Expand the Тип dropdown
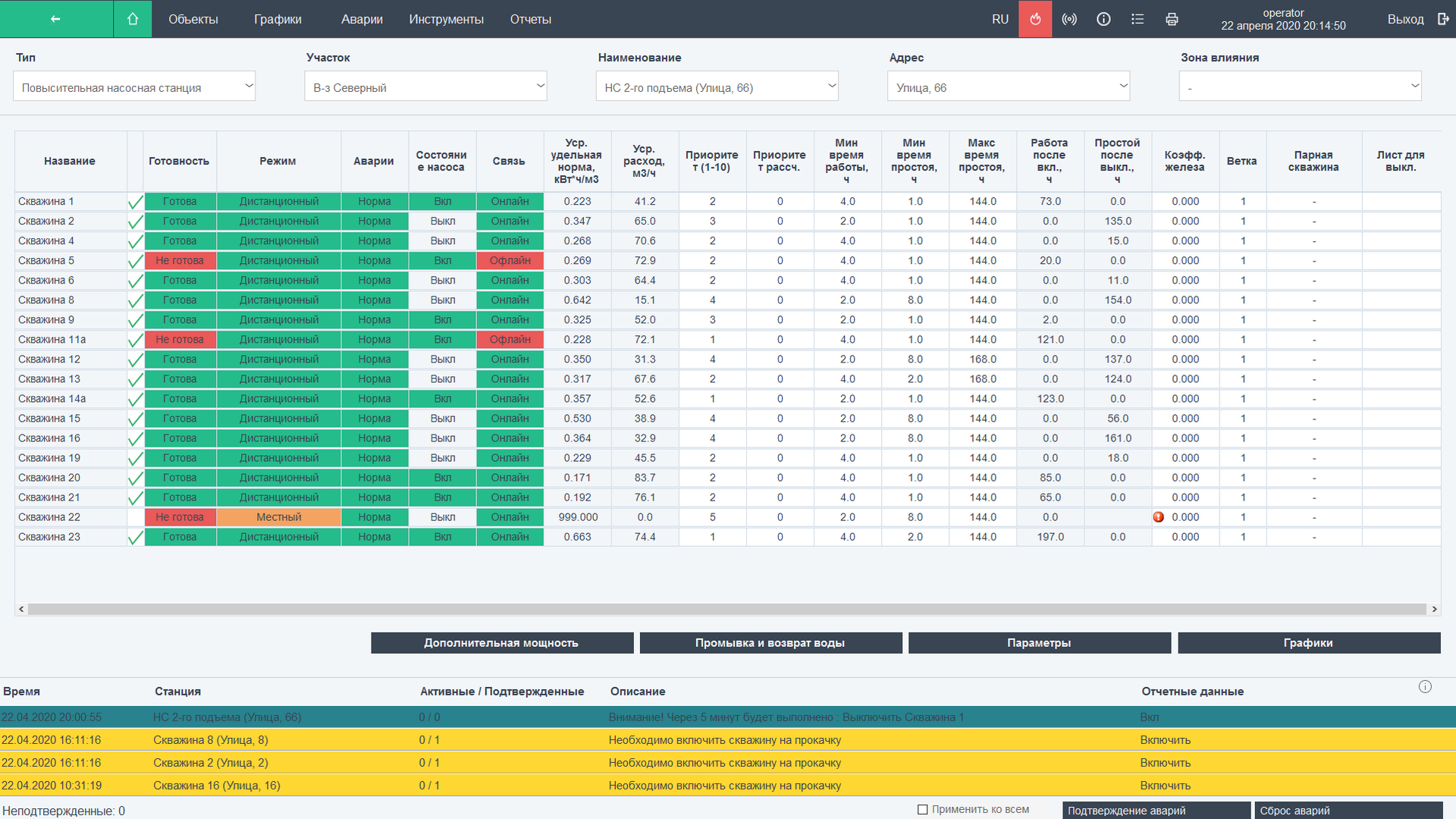The height and width of the screenshot is (819, 1456). tap(134, 86)
